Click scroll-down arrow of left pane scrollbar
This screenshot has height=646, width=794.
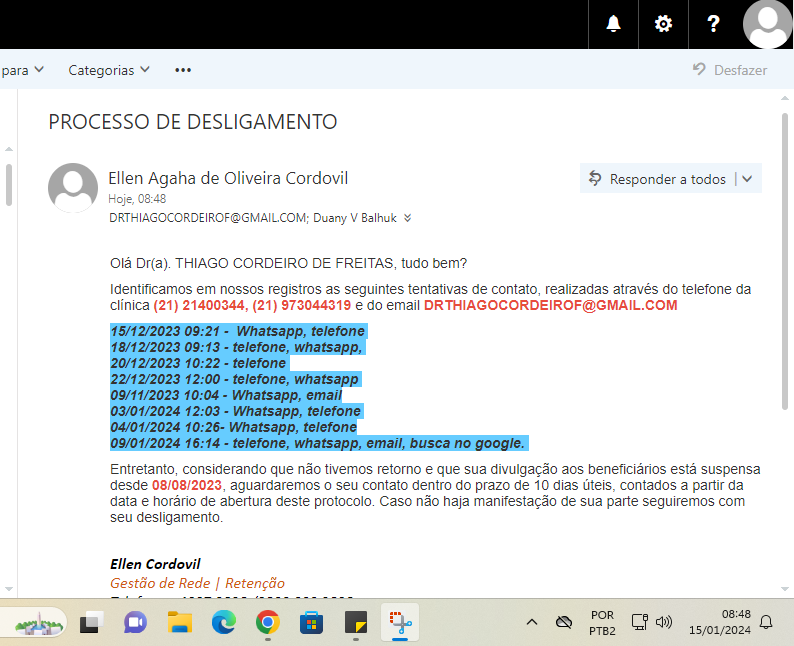coord(9,589)
